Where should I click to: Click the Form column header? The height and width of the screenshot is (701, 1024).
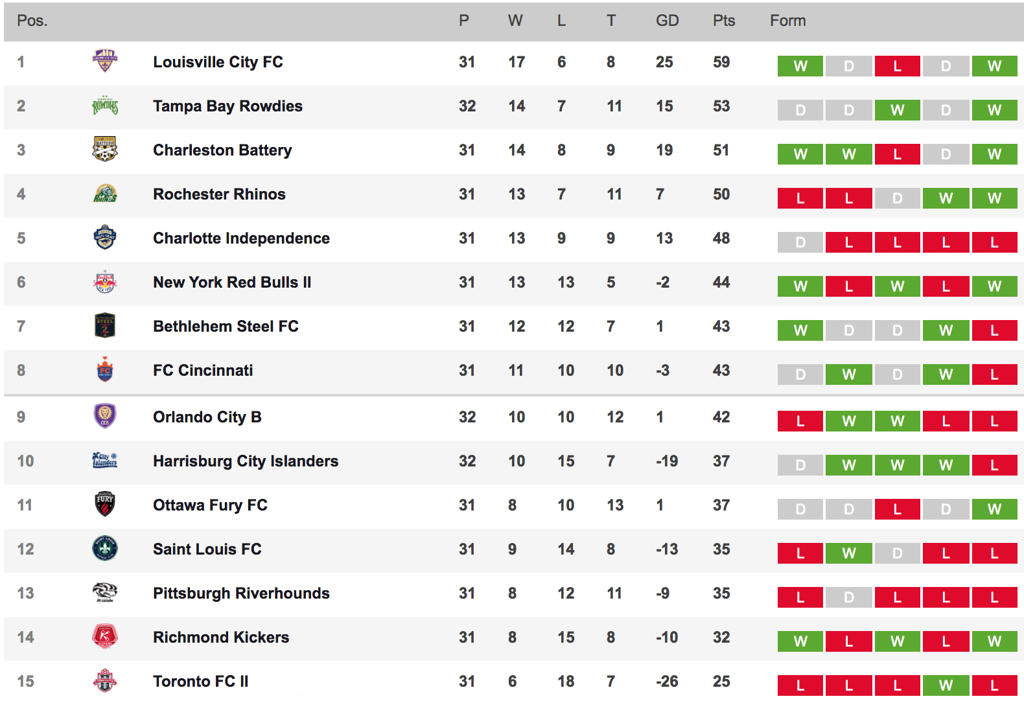point(788,21)
